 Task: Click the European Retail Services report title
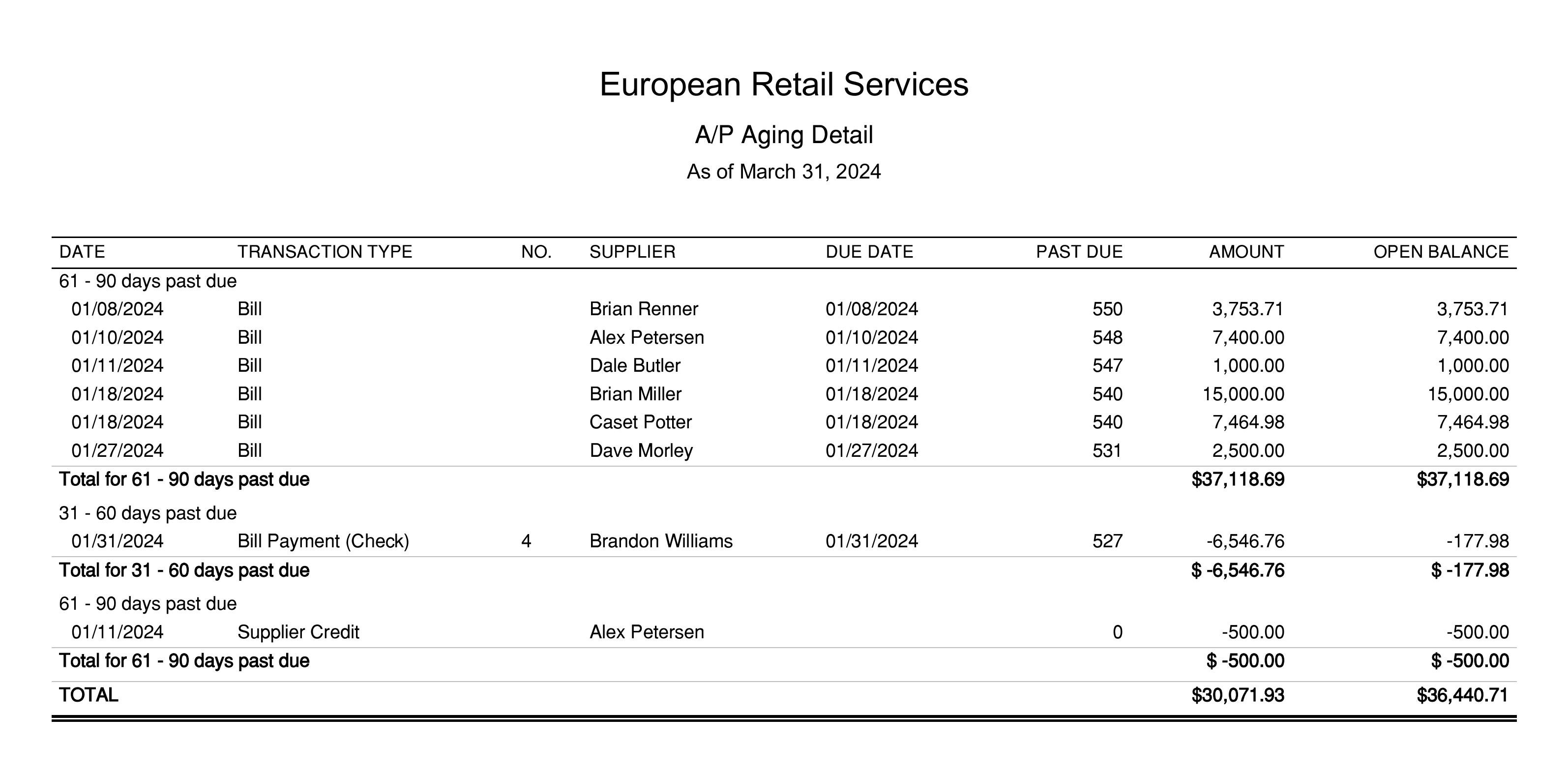point(783,84)
